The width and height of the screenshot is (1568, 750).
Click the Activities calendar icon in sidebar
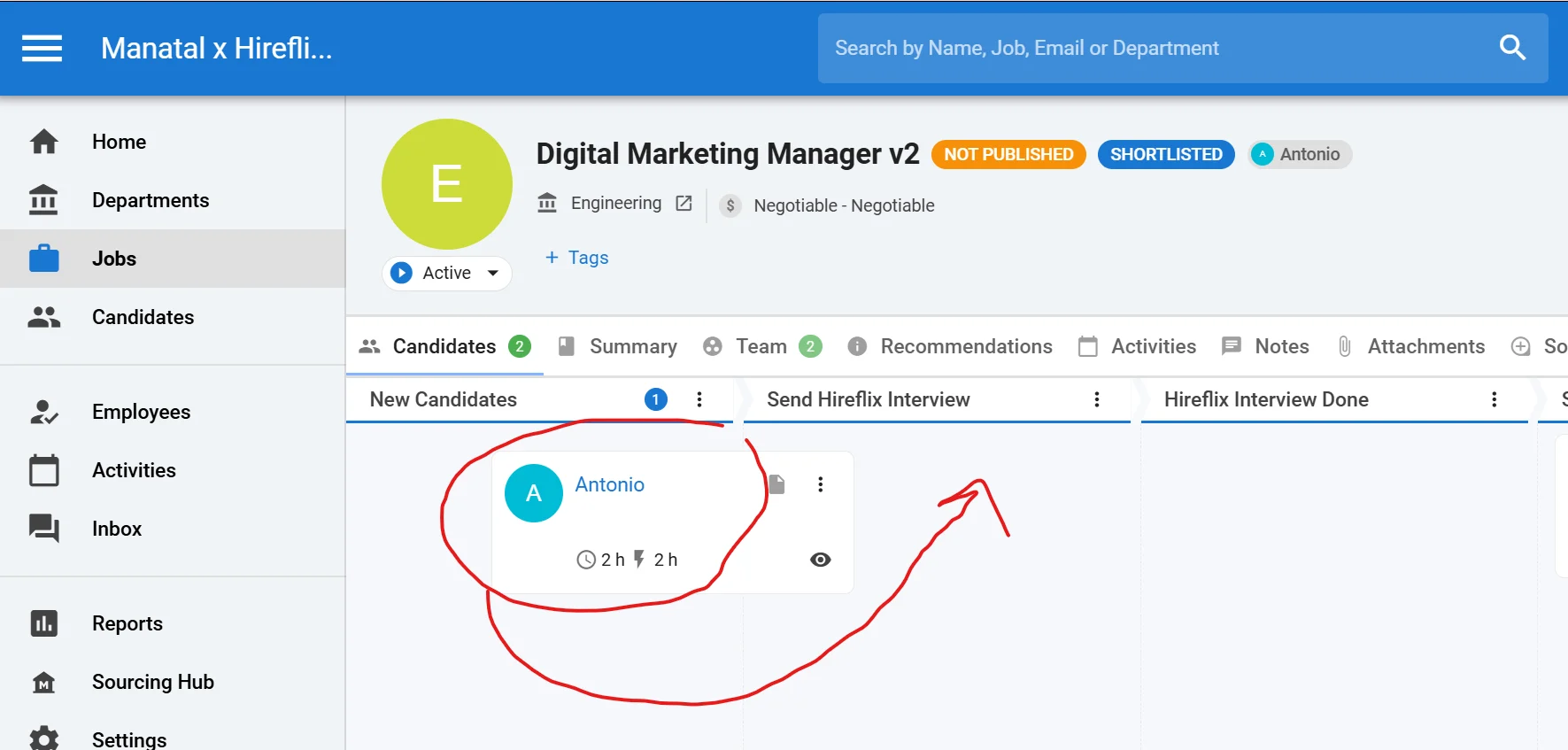(x=44, y=470)
